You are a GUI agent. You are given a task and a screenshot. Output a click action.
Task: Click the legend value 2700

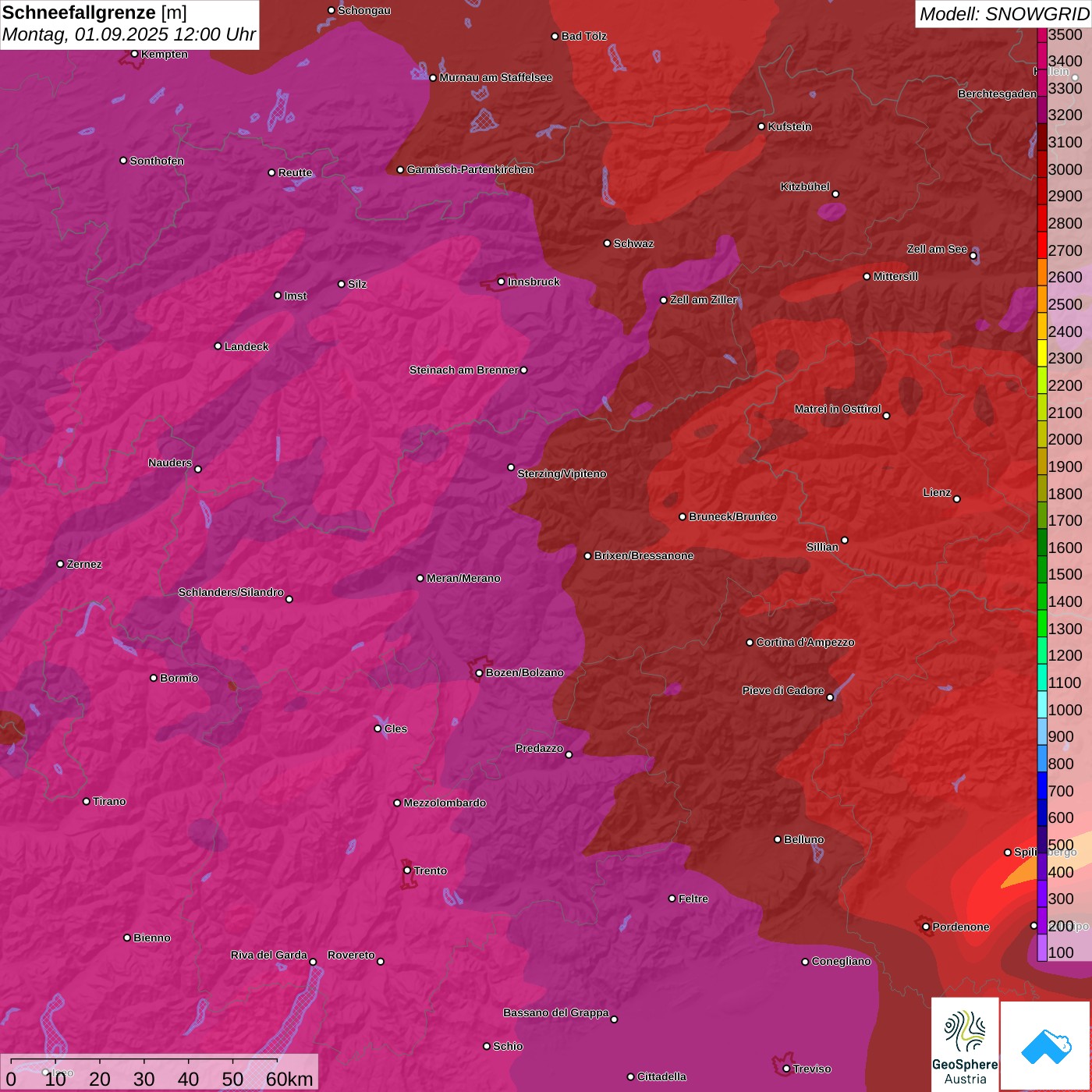pos(1065,250)
